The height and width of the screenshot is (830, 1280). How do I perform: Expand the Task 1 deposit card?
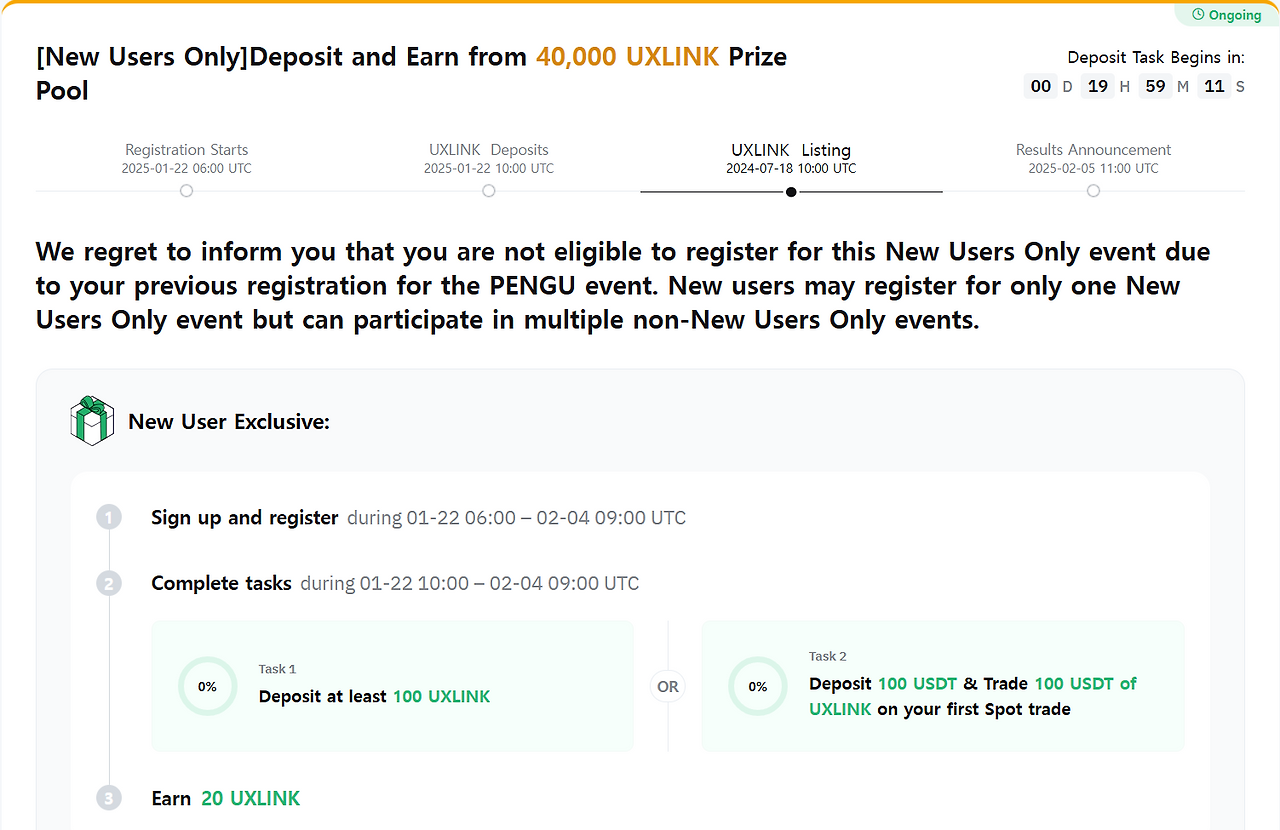pyautogui.click(x=392, y=686)
